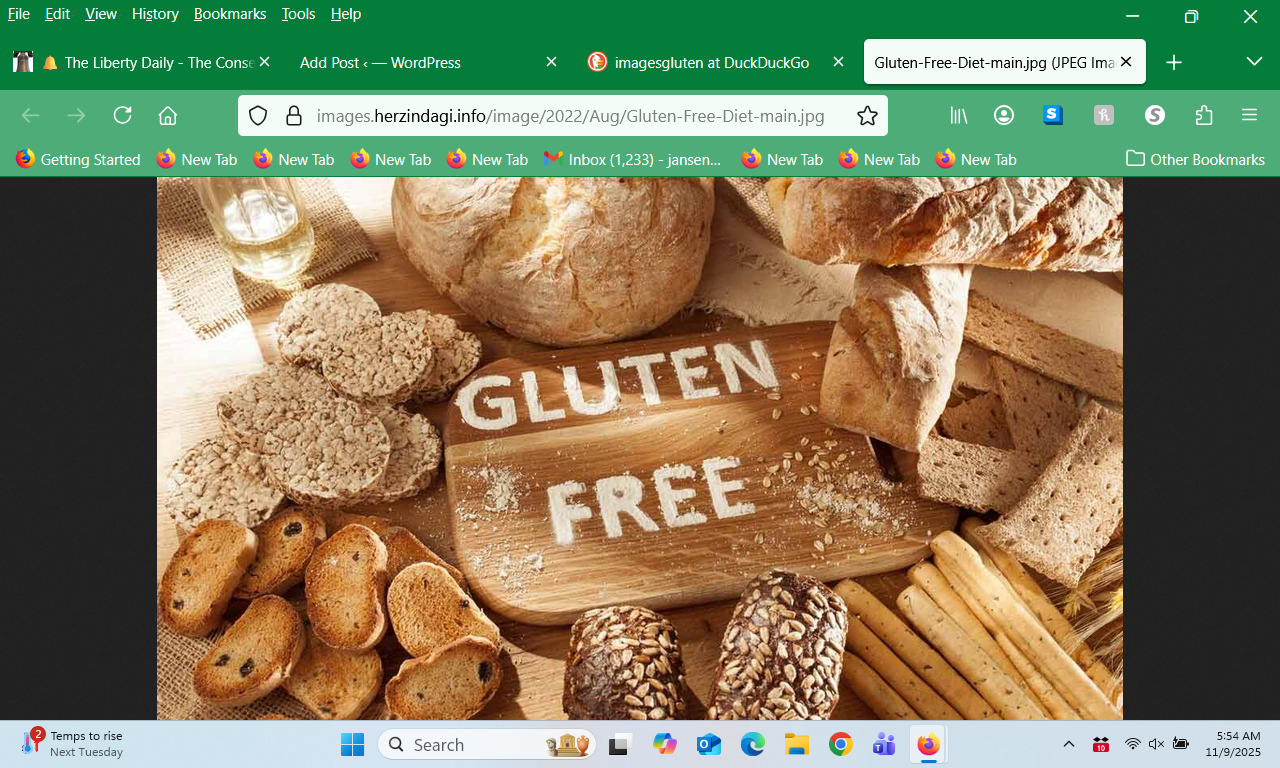Switch to the Add Post WordPress tab
Screen dimensions: 1280x768
pyautogui.click(x=380, y=62)
